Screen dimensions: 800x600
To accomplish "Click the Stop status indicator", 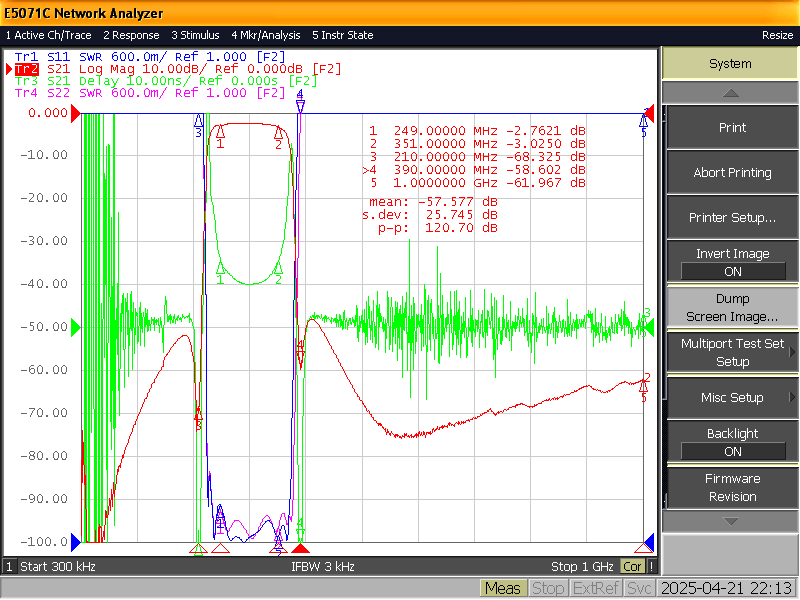I will tap(548, 589).
